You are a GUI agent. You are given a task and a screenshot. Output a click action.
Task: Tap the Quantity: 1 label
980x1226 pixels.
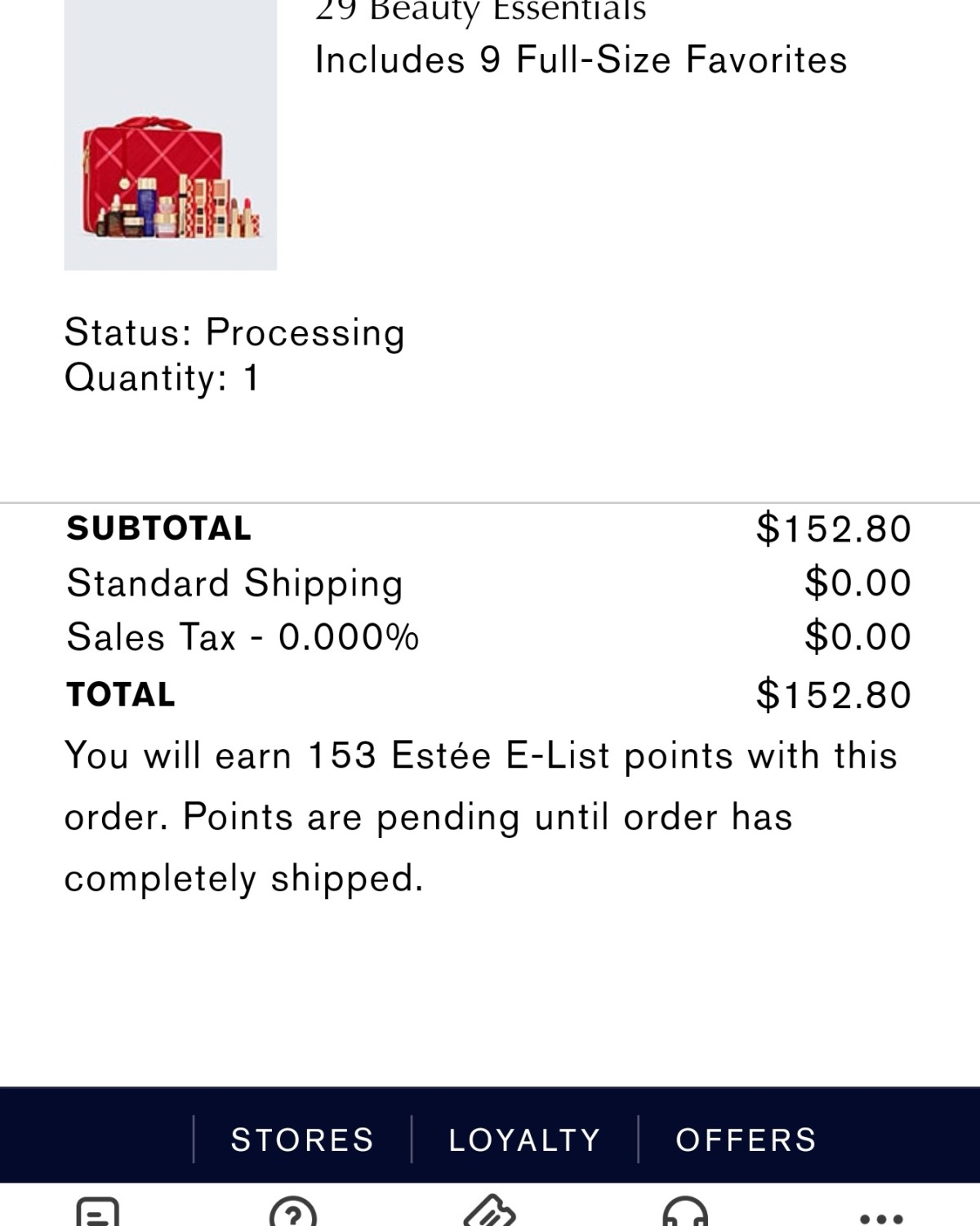pos(162,378)
